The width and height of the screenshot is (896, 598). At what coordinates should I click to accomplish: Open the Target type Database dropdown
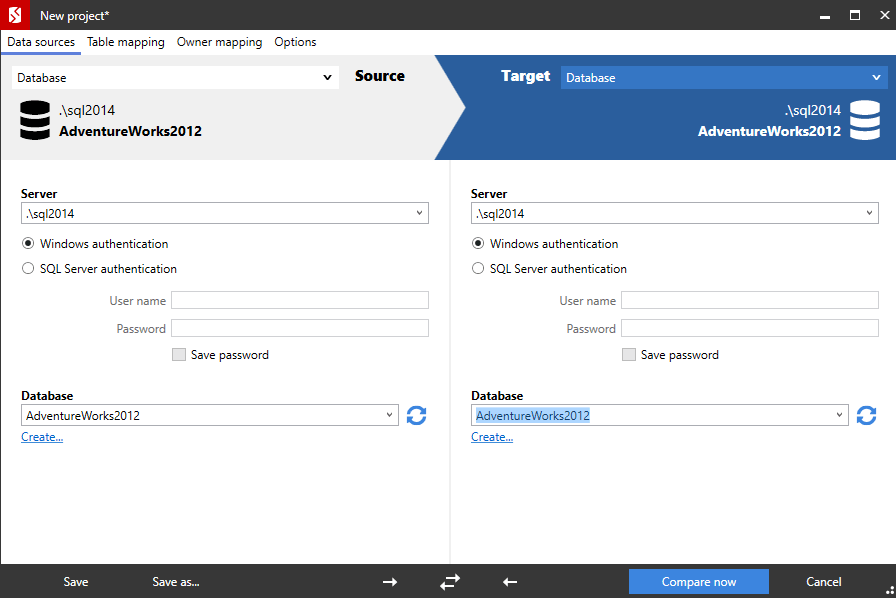tap(724, 78)
